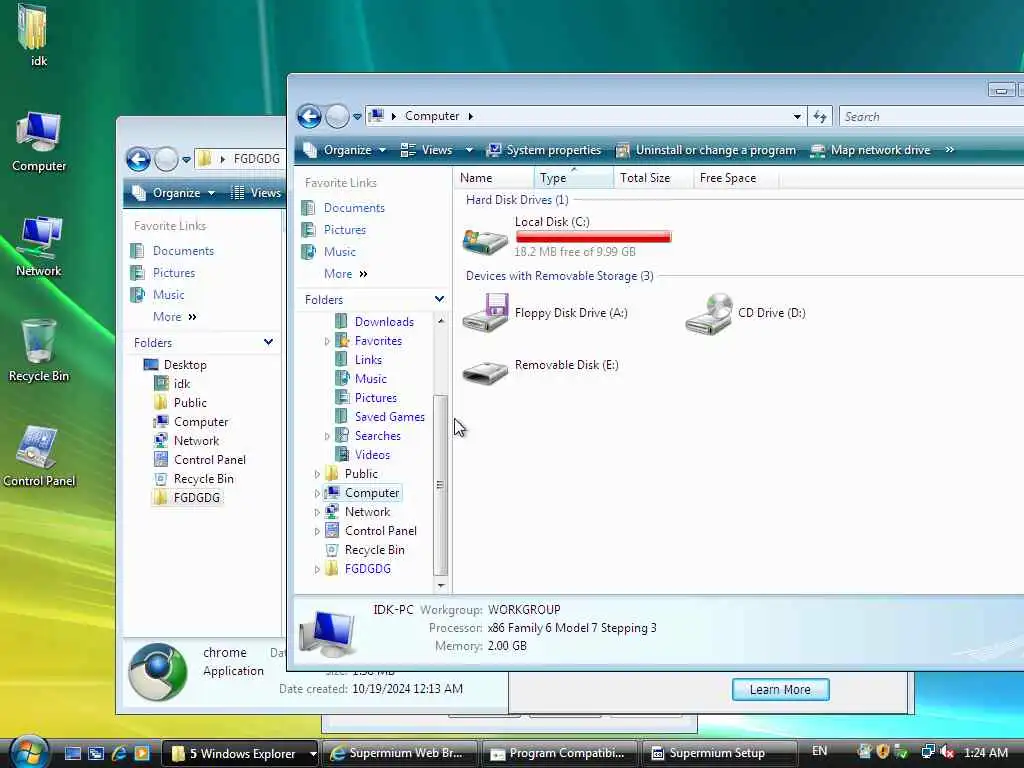Click folder tree scrollbar up arrow
Viewport: 1024px width, 768px height.
click(441, 321)
